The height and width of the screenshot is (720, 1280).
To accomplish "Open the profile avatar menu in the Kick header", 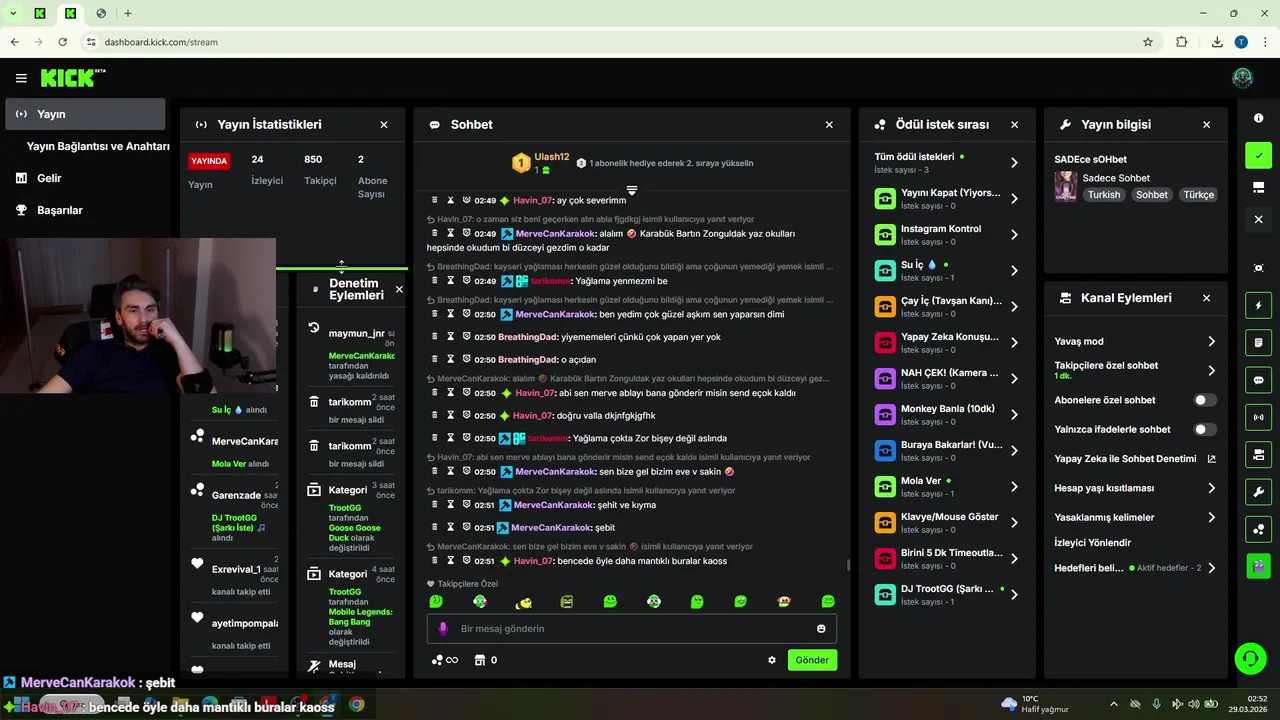I will [1242, 78].
